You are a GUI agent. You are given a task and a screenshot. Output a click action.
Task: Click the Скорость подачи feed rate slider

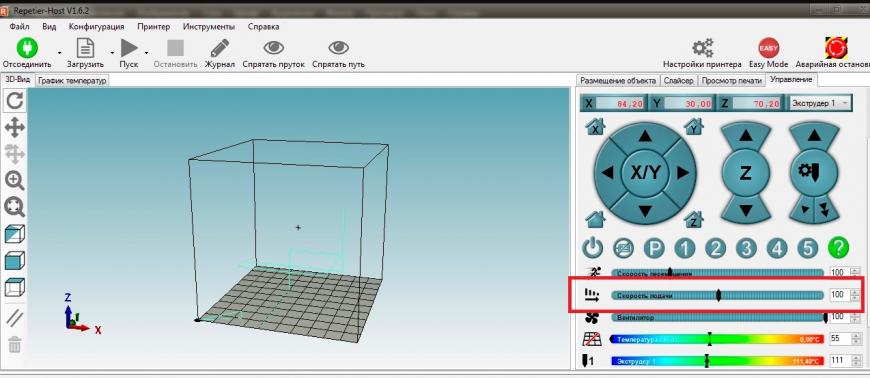tap(717, 296)
